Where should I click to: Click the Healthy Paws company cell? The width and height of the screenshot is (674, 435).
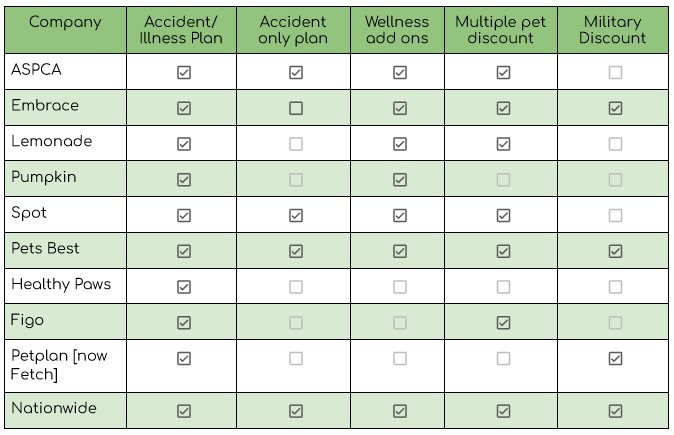[x=65, y=286]
